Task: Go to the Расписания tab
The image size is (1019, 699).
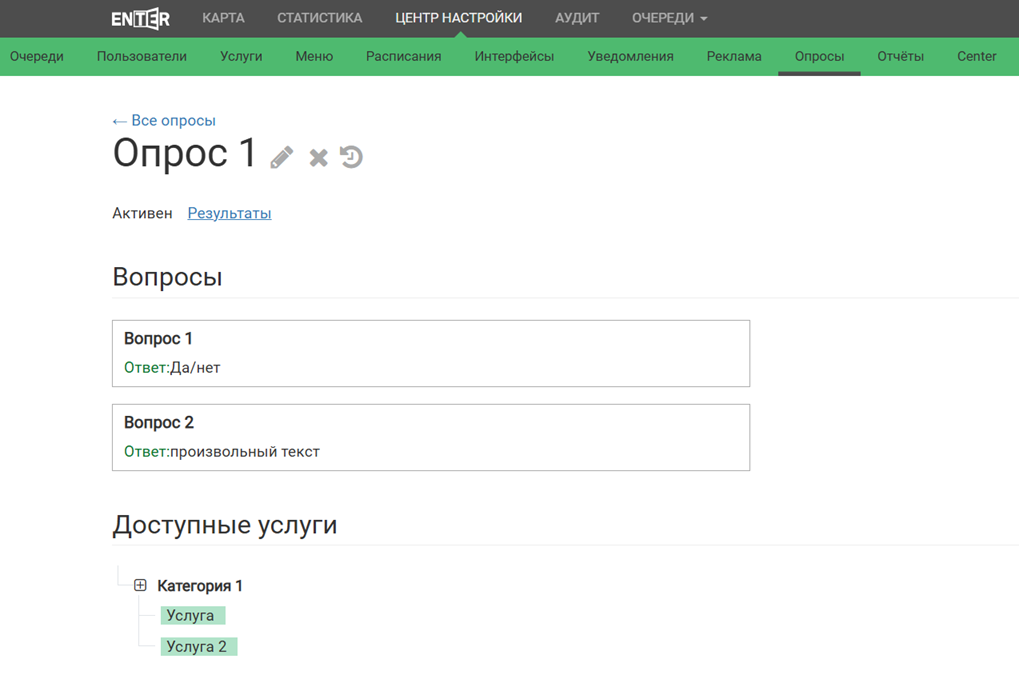Action: point(403,56)
